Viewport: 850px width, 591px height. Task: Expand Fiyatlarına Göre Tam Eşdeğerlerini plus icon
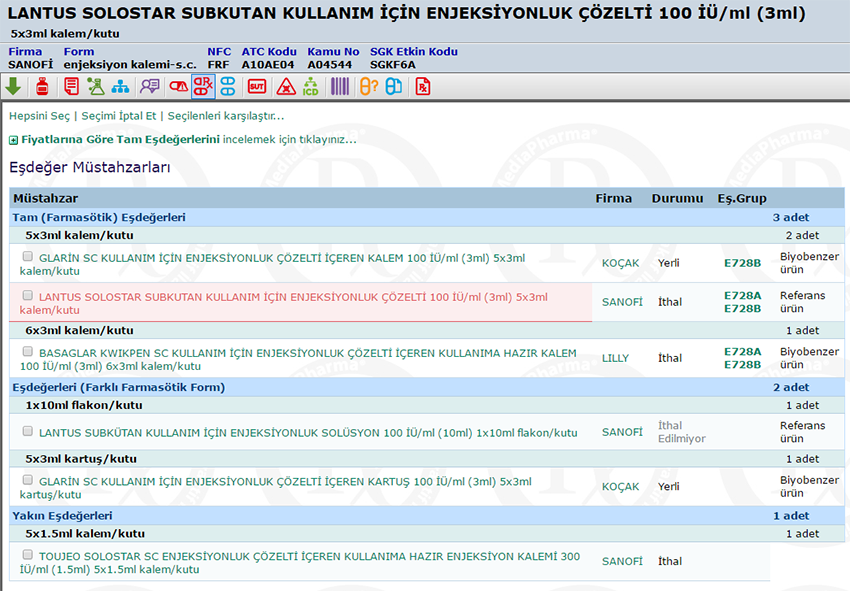[x=13, y=140]
